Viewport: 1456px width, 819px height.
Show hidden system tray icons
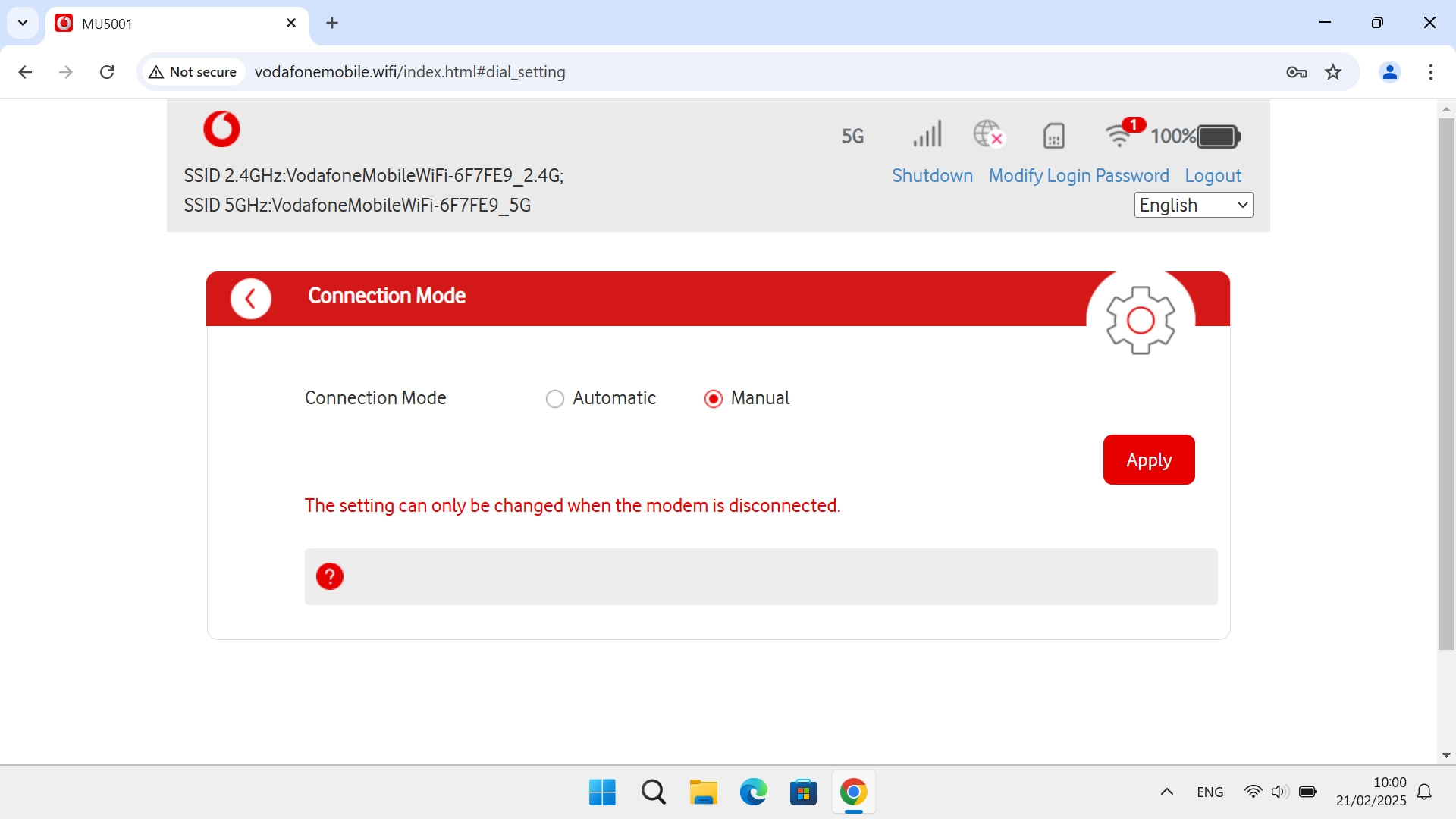pyautogui.click(x=1166, y=792)
